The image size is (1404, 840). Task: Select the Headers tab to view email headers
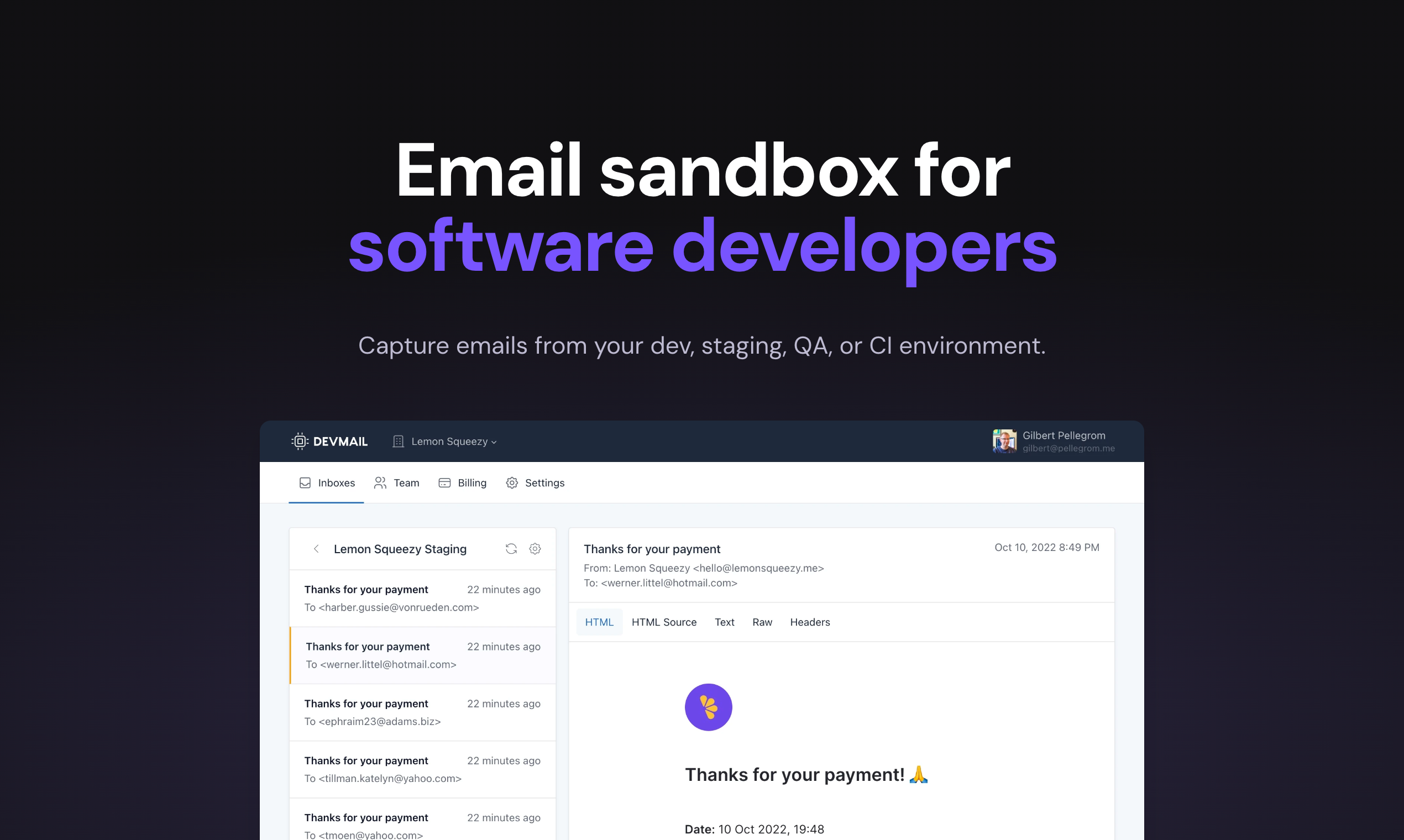(x=810, y=622)
